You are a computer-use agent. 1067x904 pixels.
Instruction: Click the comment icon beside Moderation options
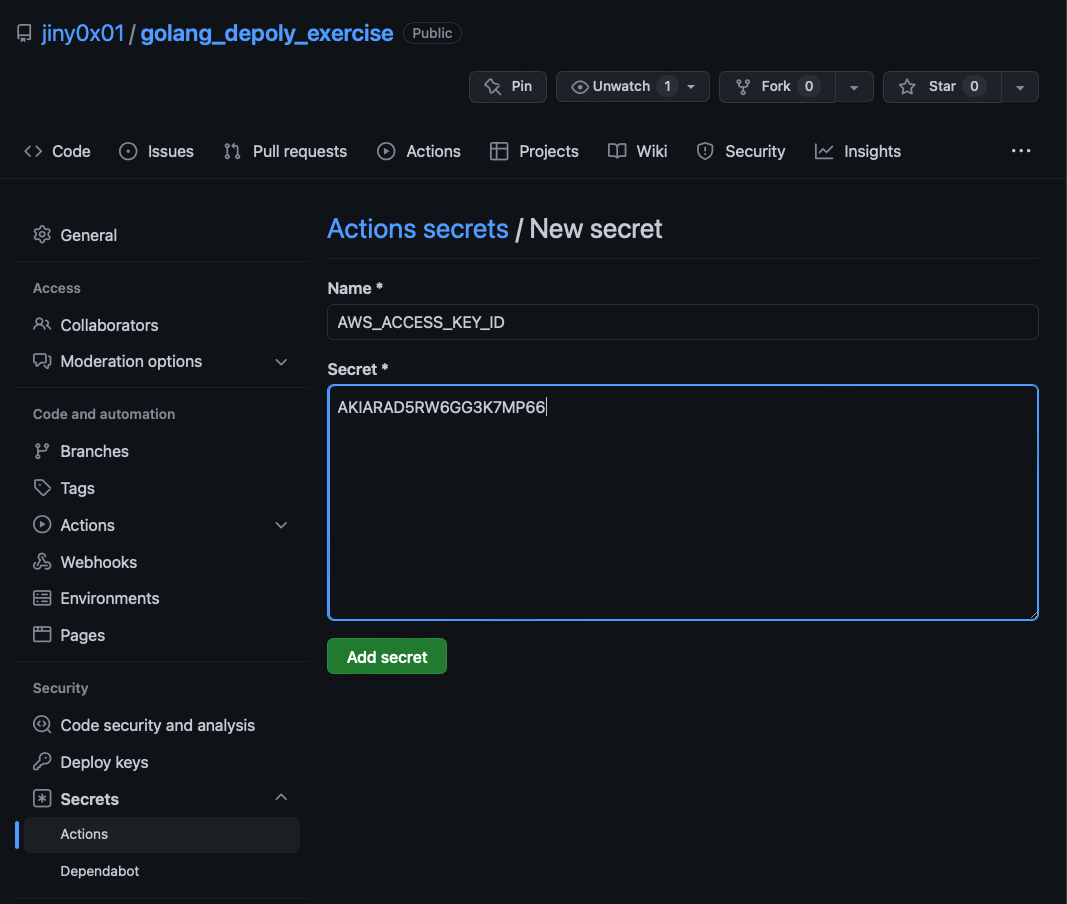[x=42, y=361]
